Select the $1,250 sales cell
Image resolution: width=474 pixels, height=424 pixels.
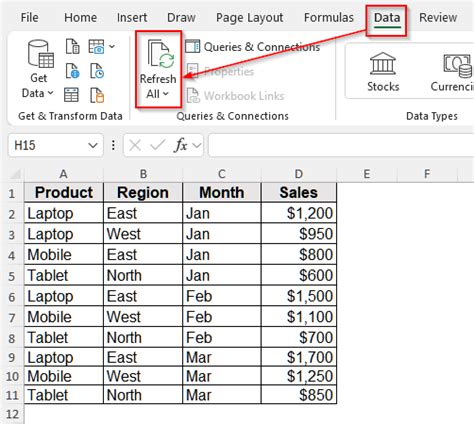pos(299,376)
